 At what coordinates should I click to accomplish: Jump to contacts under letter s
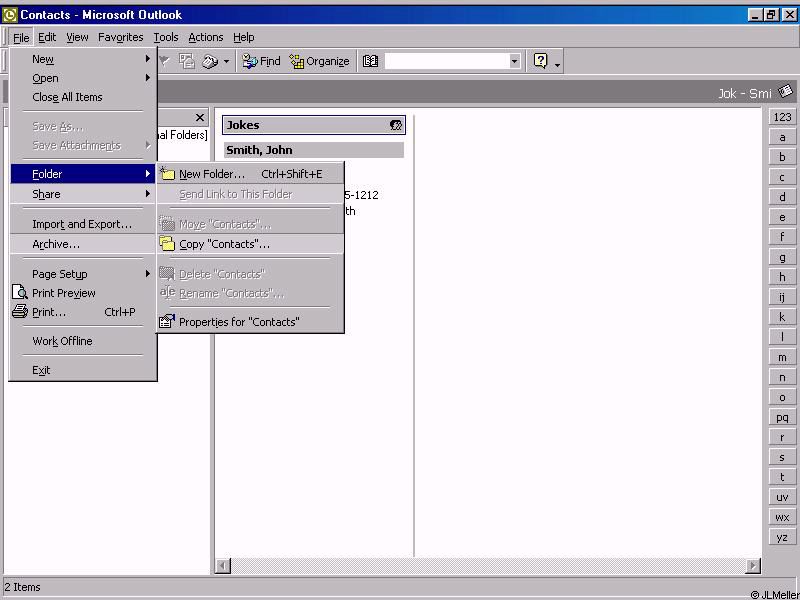click(x=782, y=457)
